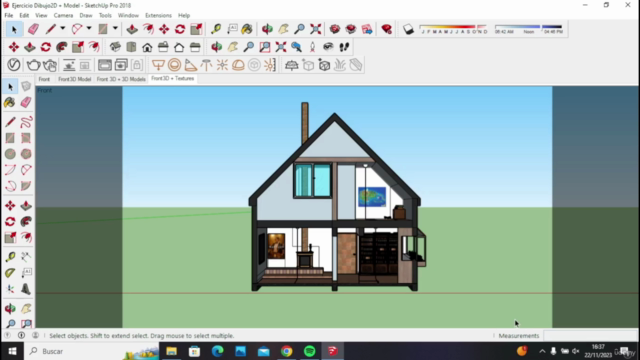Start V-Ray interactive render teapot with hand
This screenshot has height=360, width=640.
(x=50, y=65)
